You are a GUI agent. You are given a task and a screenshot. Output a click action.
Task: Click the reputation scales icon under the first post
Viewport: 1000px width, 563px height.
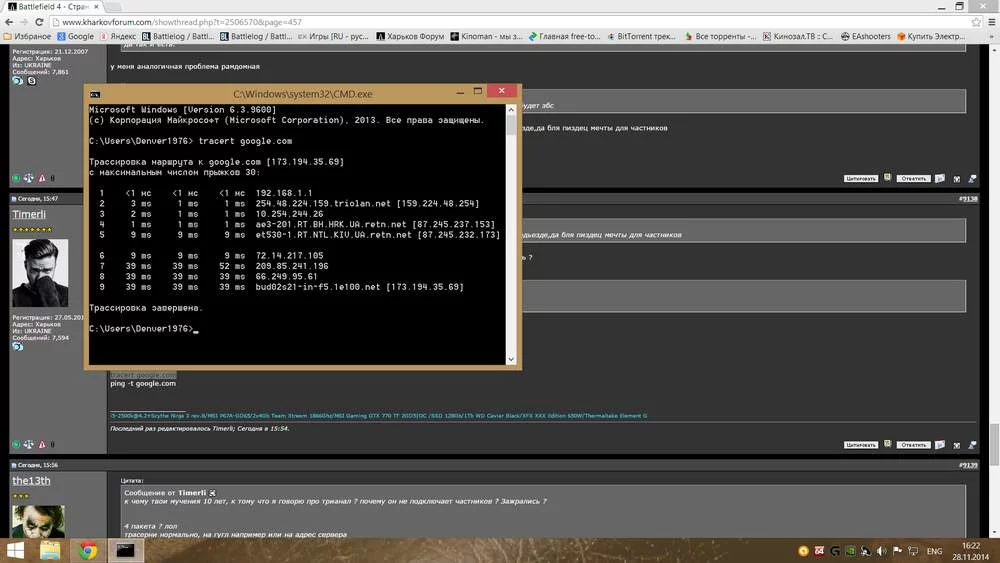tap(29, 178)
